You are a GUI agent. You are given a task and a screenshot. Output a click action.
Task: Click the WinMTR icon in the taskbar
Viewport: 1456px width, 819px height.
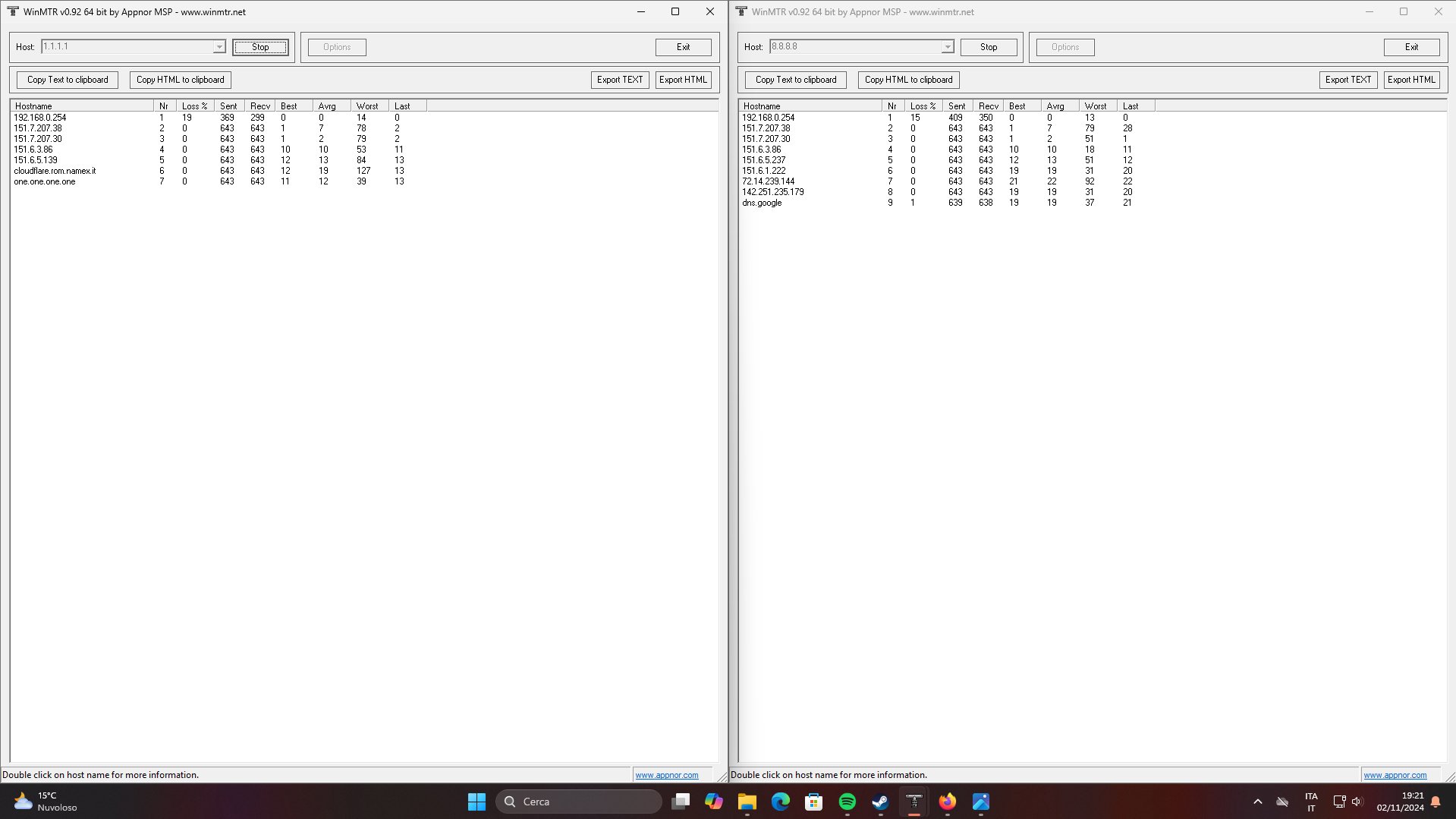coord(914,802)
